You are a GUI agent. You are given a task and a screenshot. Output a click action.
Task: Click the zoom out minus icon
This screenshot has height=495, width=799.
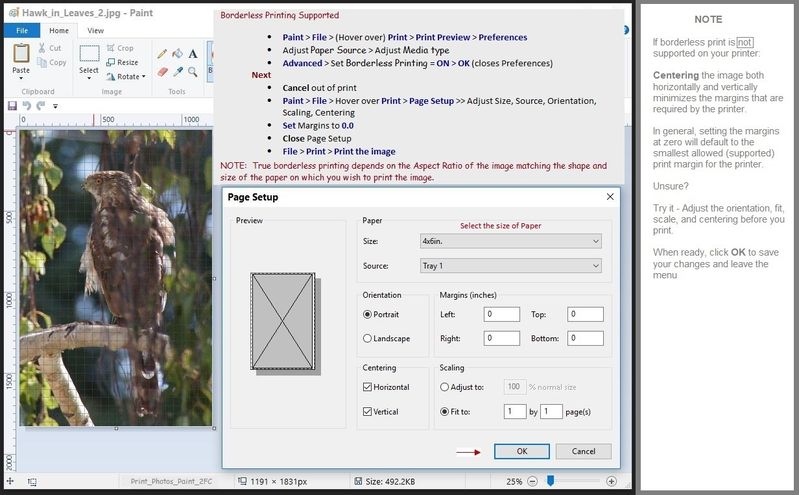534,481
